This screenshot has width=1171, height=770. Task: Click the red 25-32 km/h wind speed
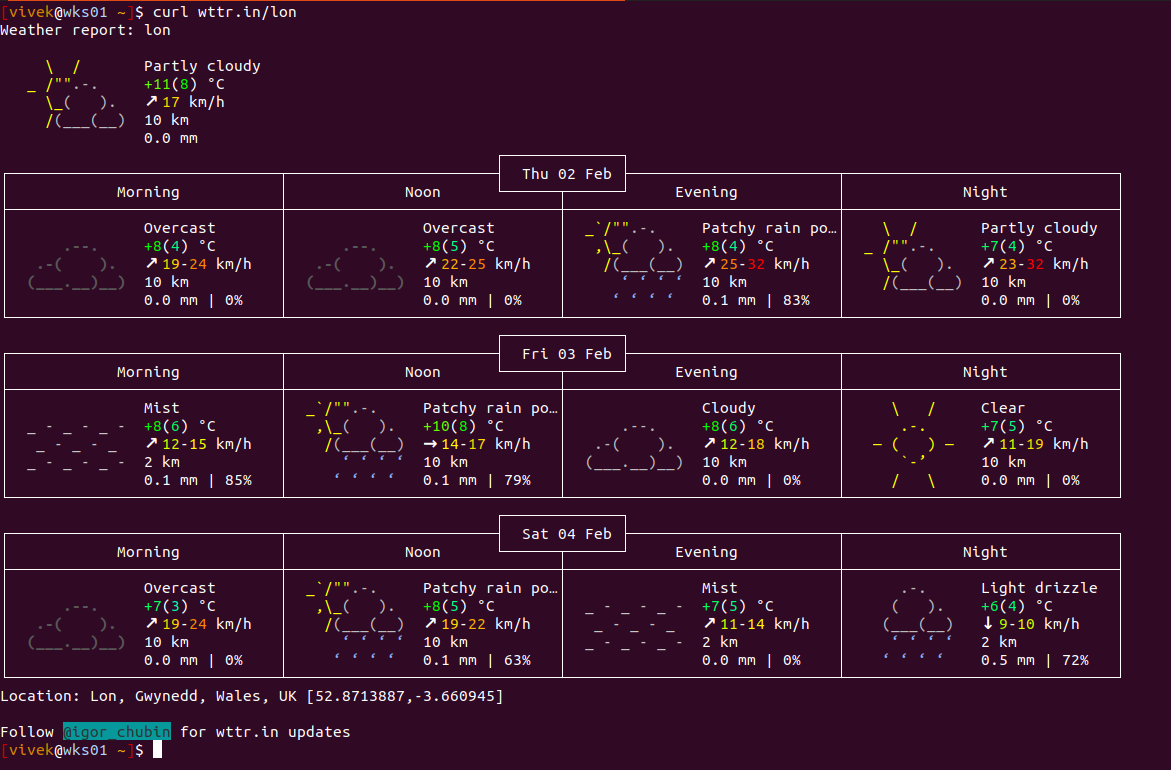coord(743,264)
